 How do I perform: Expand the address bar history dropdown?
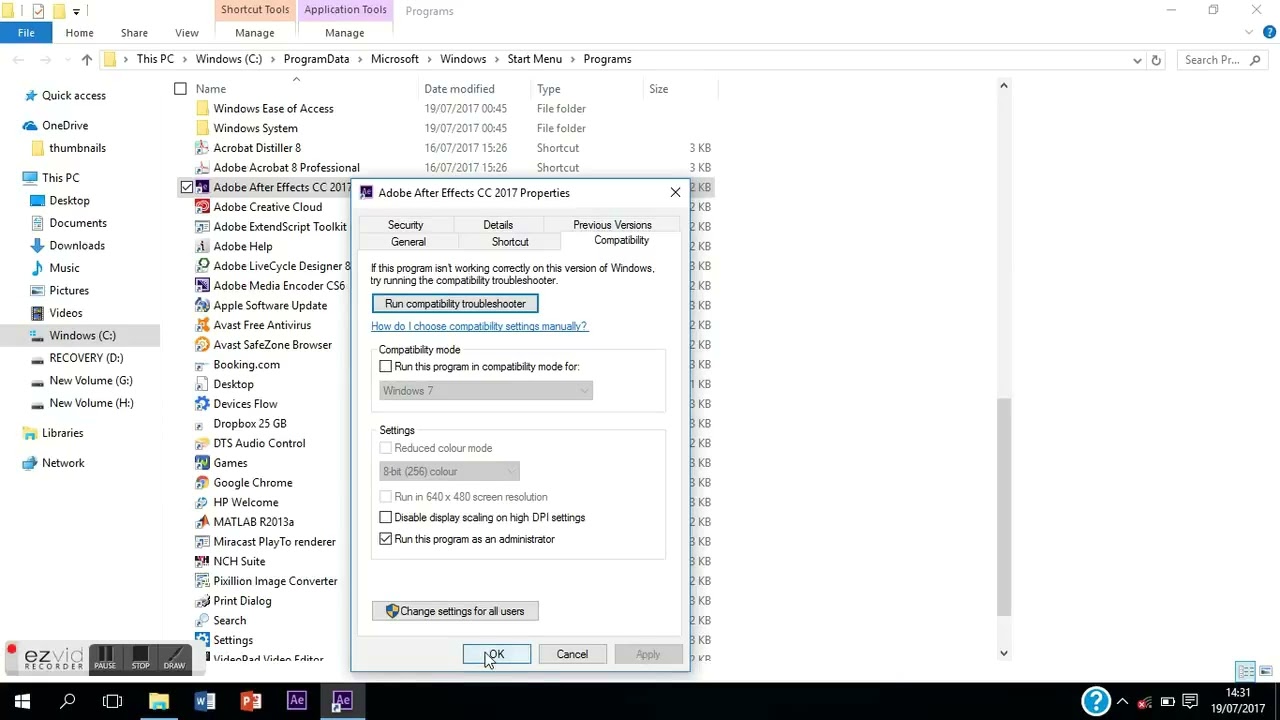pos(1137,60)
